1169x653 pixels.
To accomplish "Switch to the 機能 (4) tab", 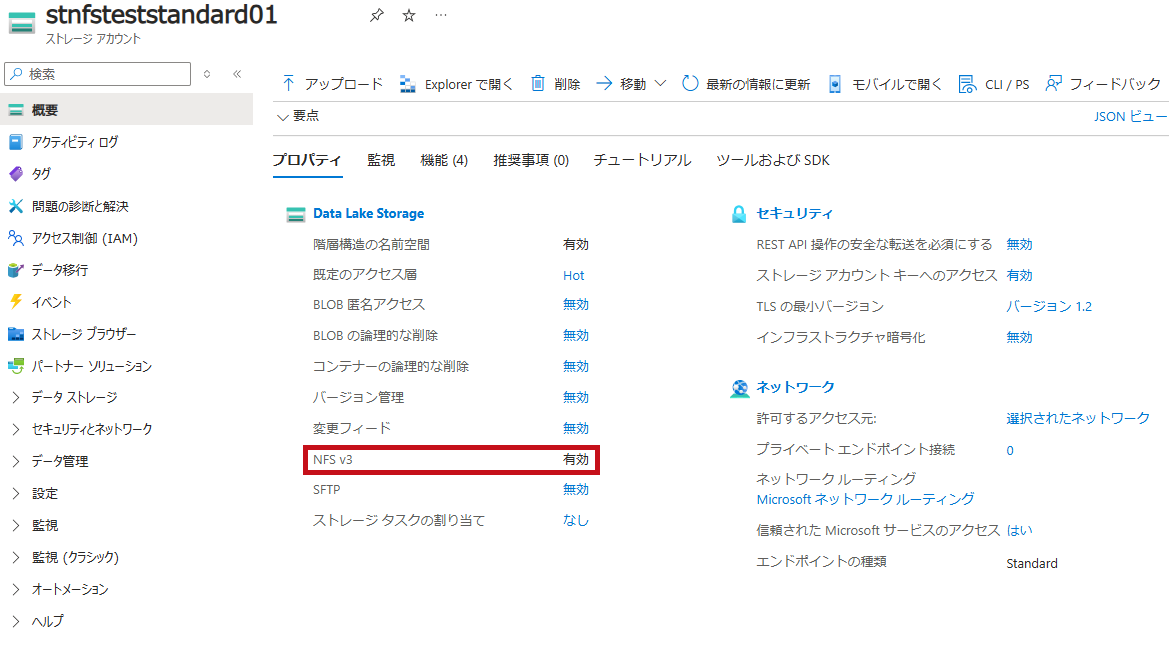I will [444, 160].
